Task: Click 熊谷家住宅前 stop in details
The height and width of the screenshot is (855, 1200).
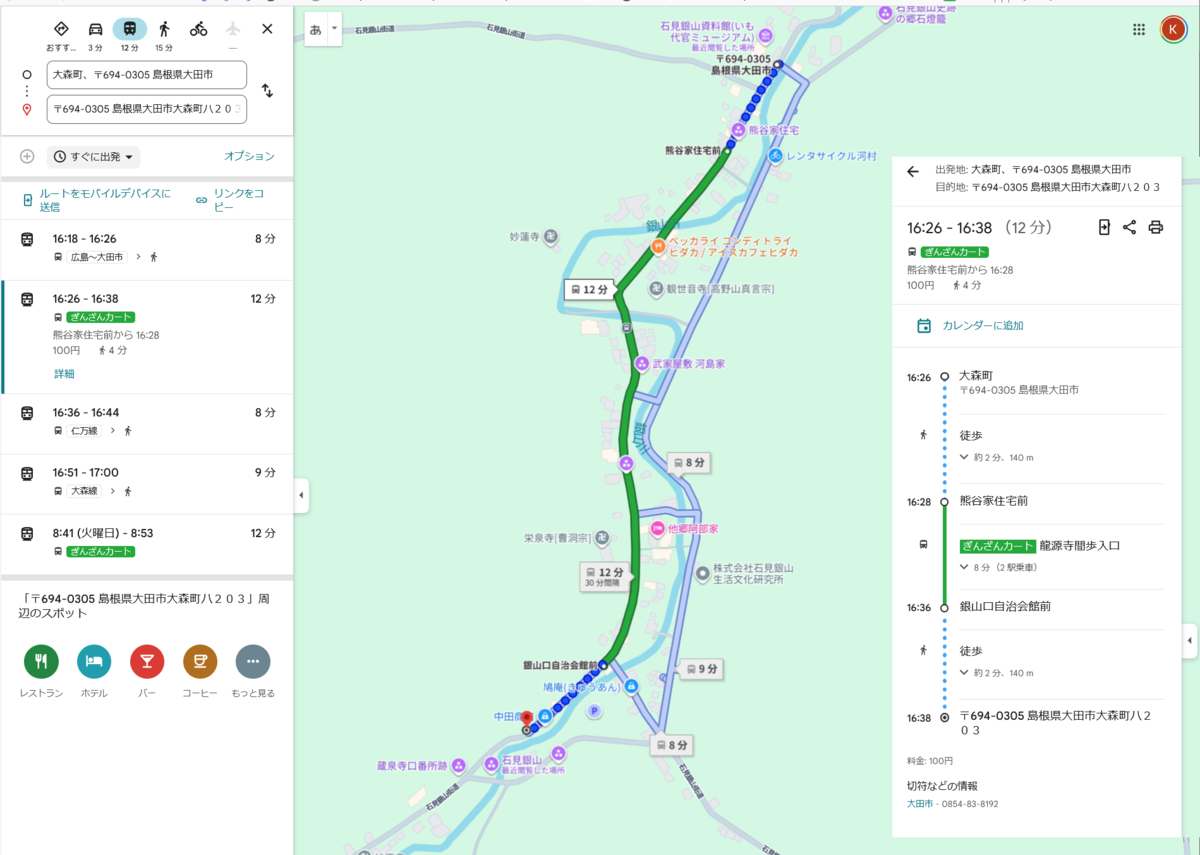Action: (x=993, y=500)
